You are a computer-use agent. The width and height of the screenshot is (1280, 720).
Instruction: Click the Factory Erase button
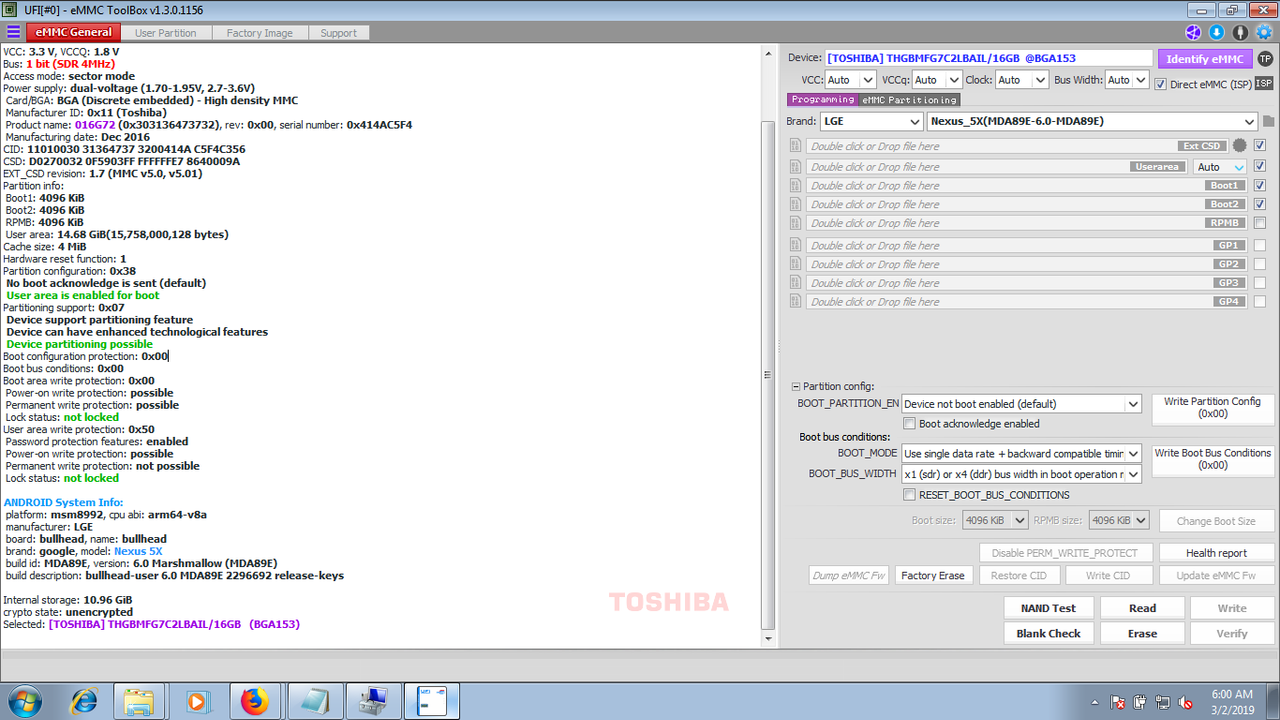tap(932, 575)
